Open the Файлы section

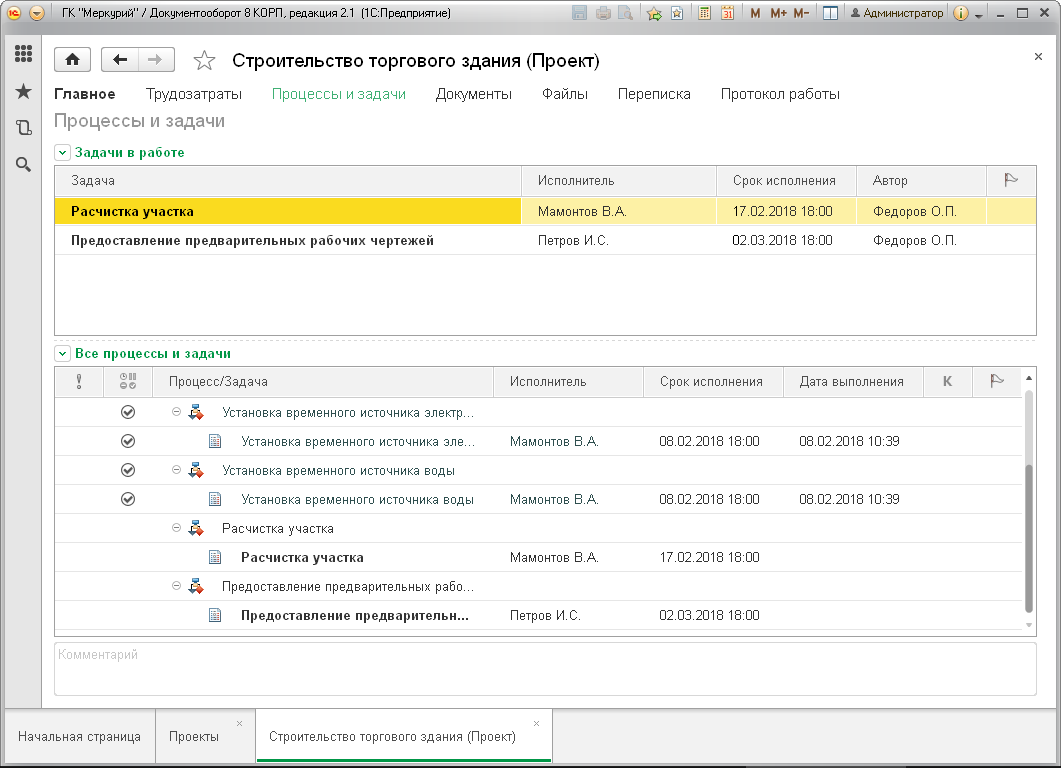tap(564, 94)
